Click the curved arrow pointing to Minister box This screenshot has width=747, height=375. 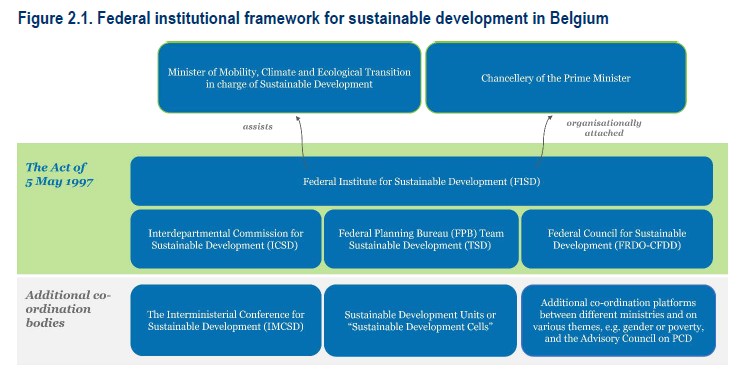[x=301, y=142]
